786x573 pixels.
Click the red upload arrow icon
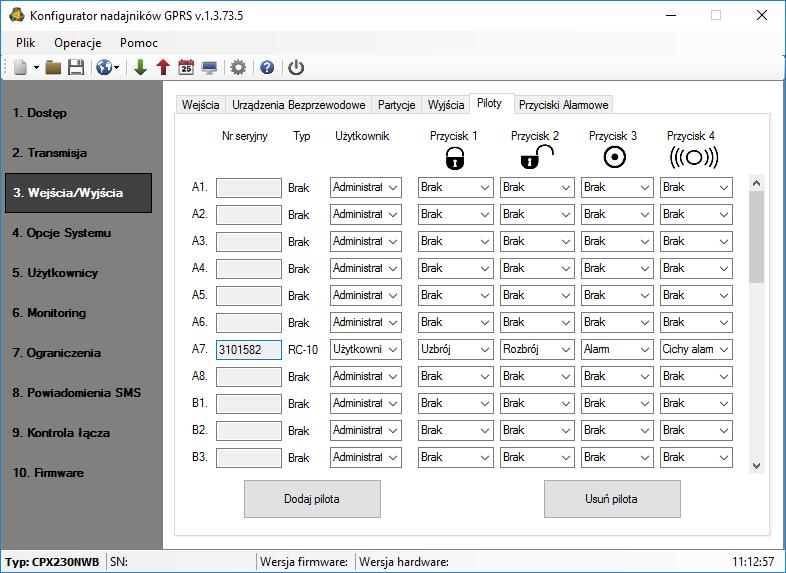163,67
